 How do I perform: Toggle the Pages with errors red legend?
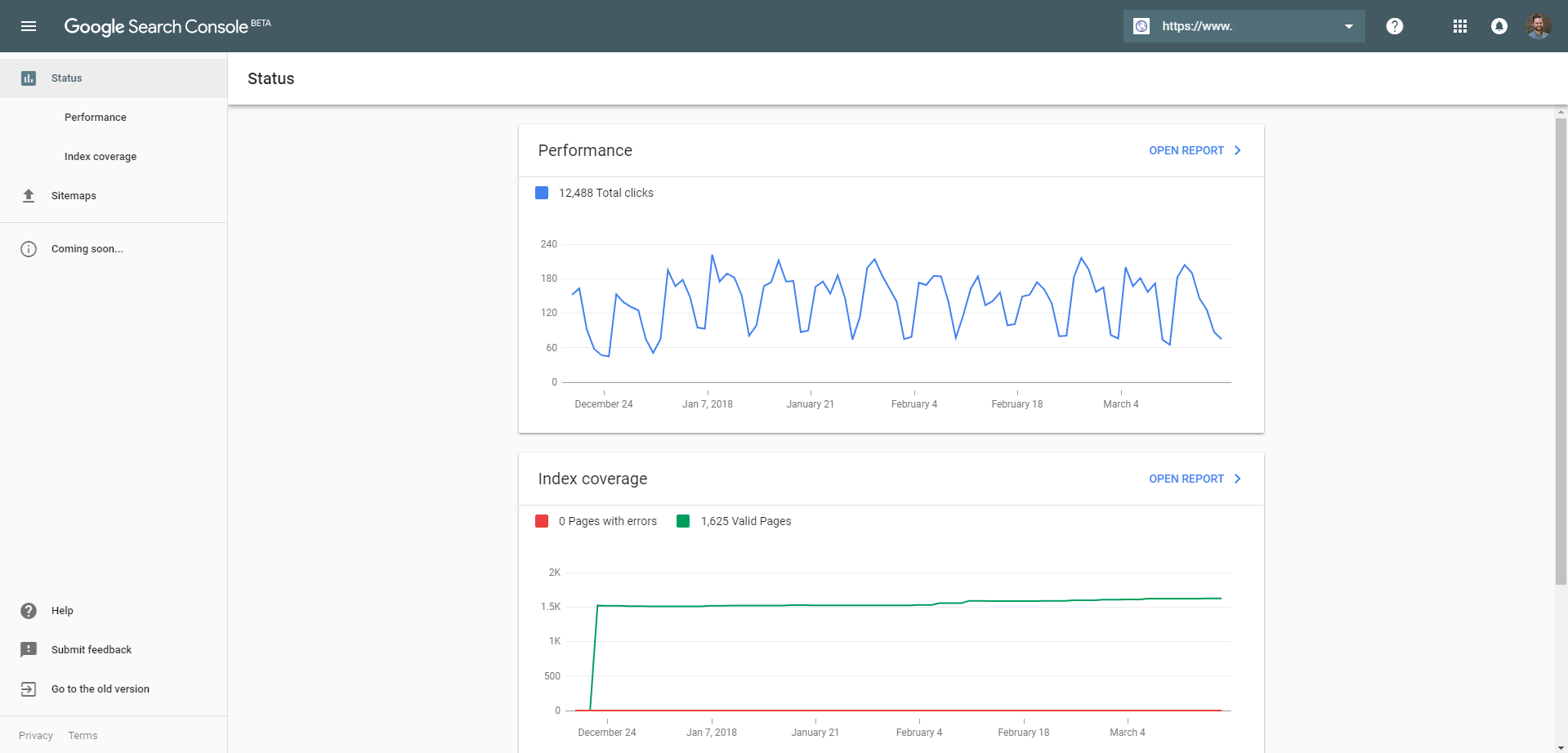[x=542, y=521]
